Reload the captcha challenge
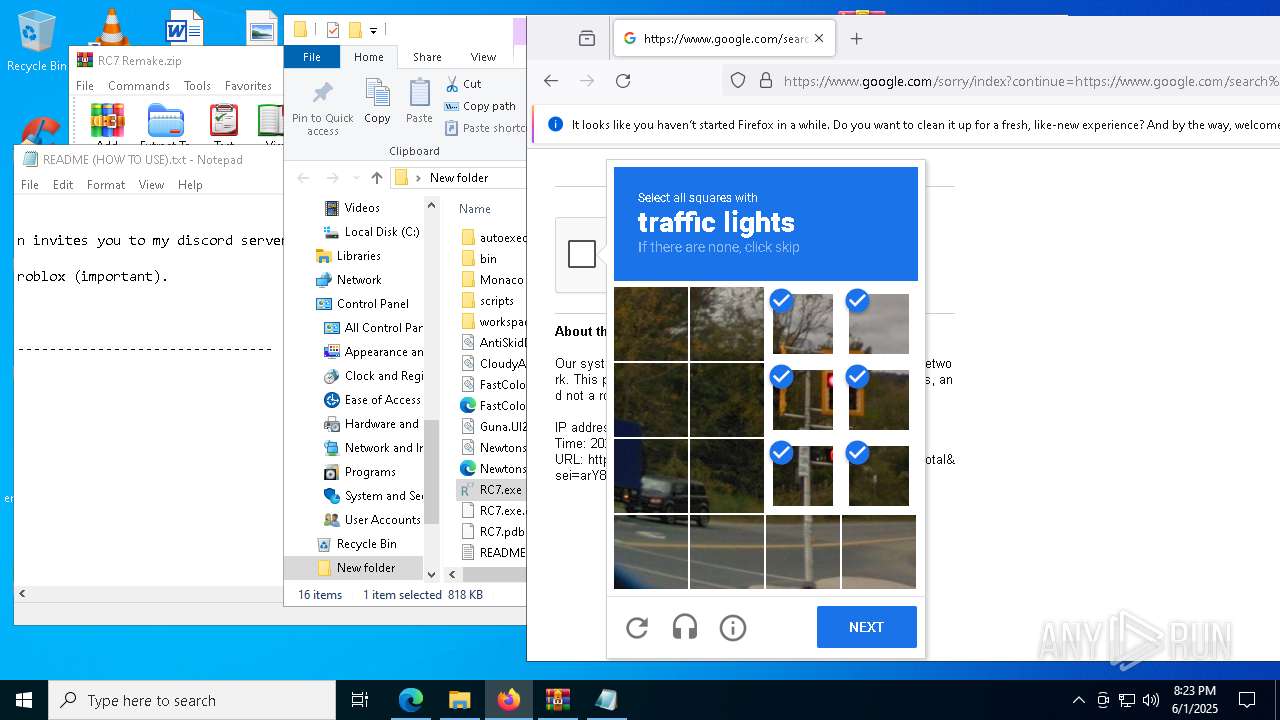Image resolution: width=1280 pixels, height=720 pixels. [x=637, y=628]
